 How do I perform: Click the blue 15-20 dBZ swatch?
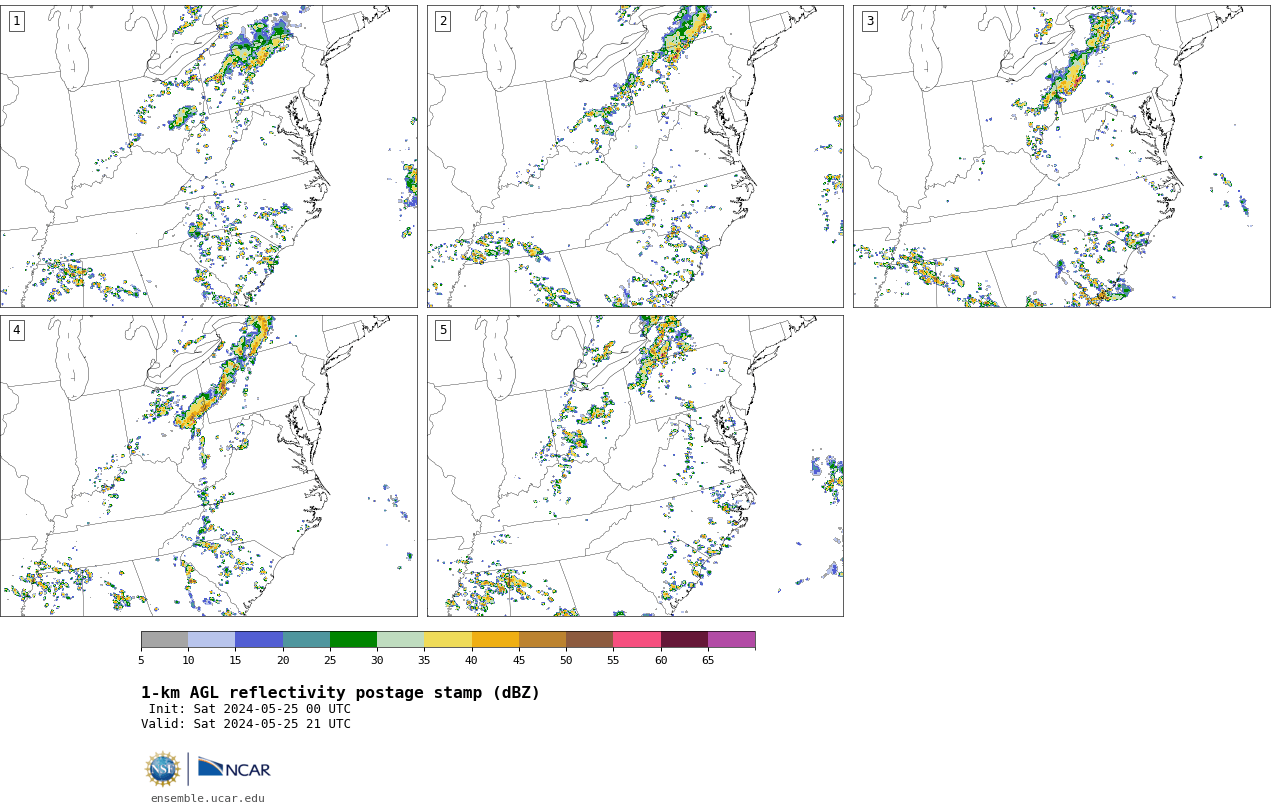click(259, 640)
